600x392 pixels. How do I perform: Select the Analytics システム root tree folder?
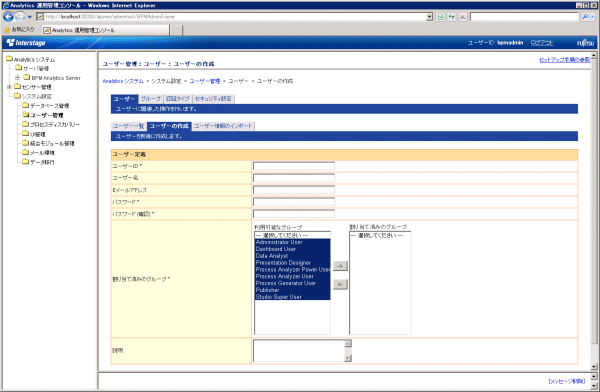[x=31, y=59]
